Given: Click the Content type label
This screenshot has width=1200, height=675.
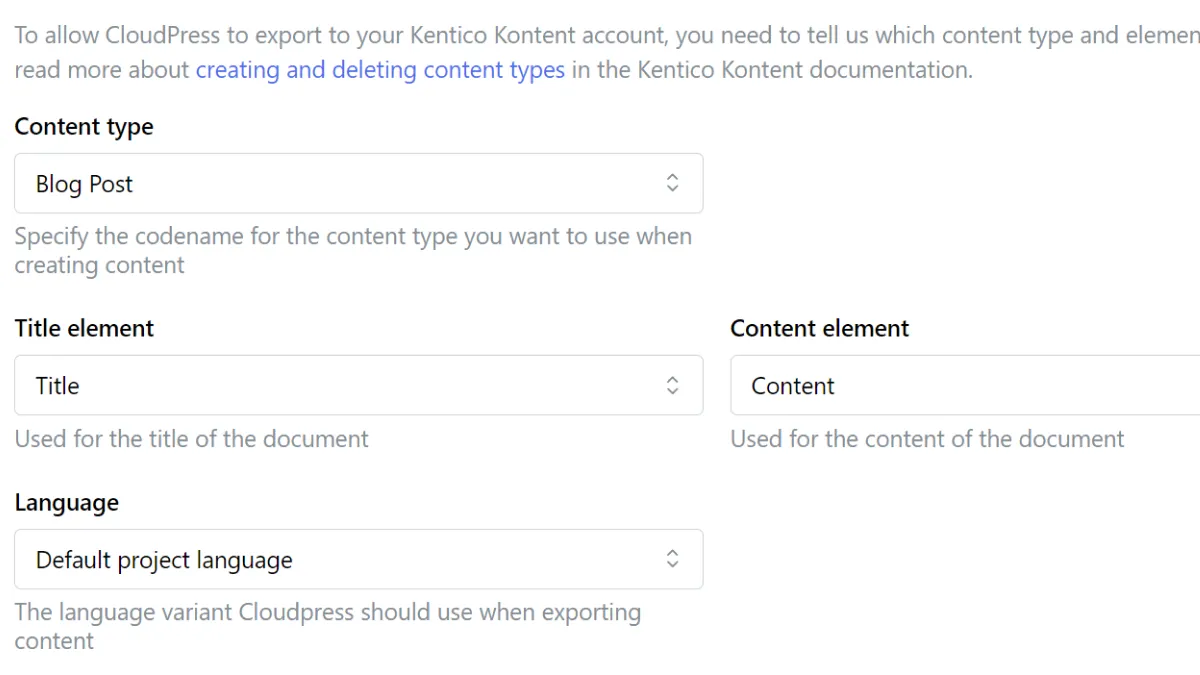Looking at the screenshot, I should (84, 127).
